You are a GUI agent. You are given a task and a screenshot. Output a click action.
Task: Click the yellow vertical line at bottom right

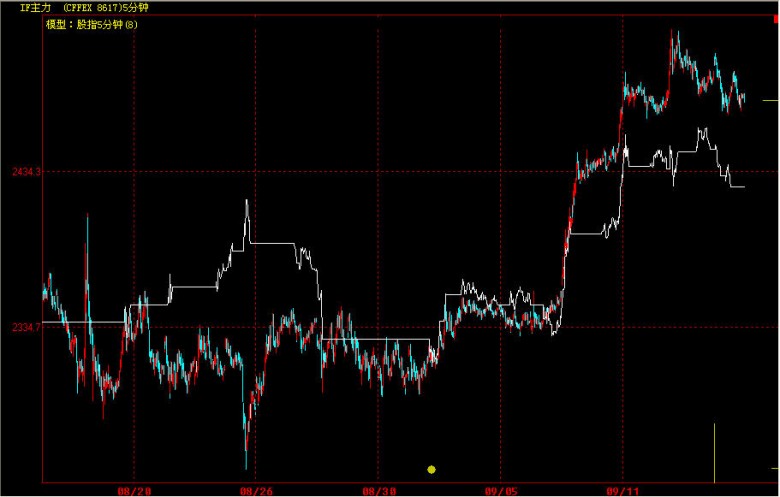714,452
